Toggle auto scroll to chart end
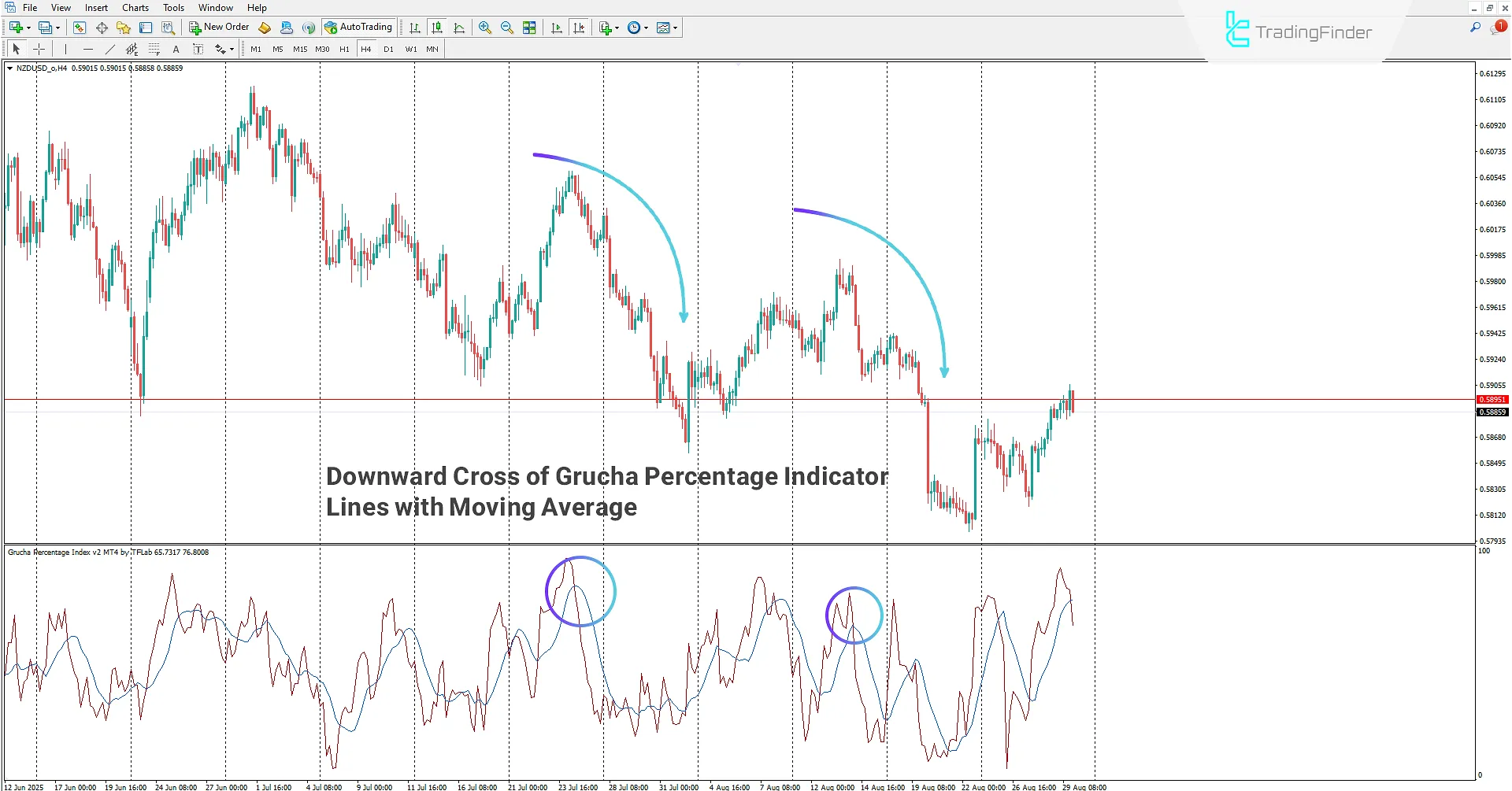 pos(556,27)
